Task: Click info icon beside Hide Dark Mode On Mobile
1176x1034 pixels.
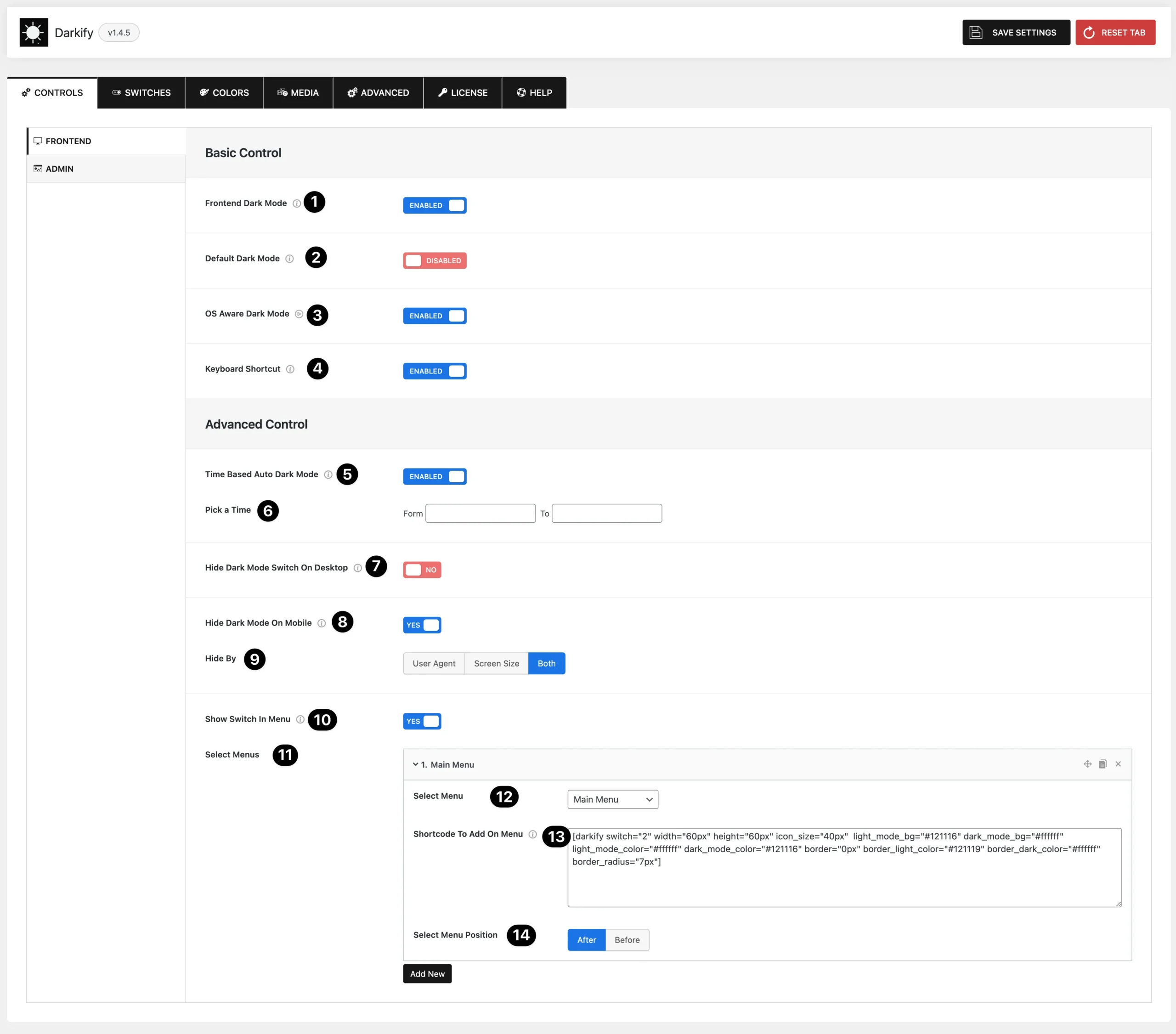Action: coord(321,622)
